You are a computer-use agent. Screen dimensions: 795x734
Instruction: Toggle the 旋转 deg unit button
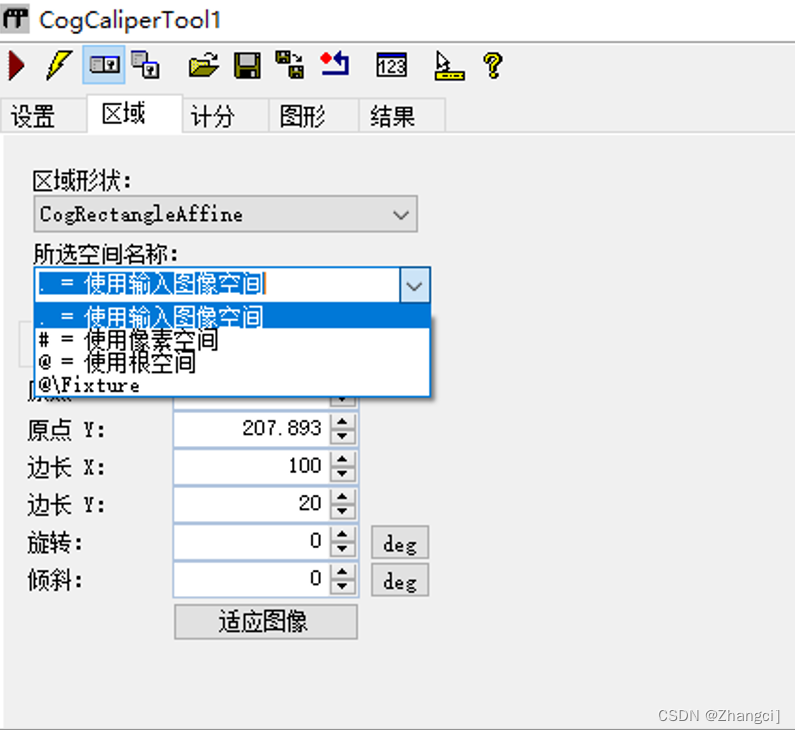click(x=400, y=543)
